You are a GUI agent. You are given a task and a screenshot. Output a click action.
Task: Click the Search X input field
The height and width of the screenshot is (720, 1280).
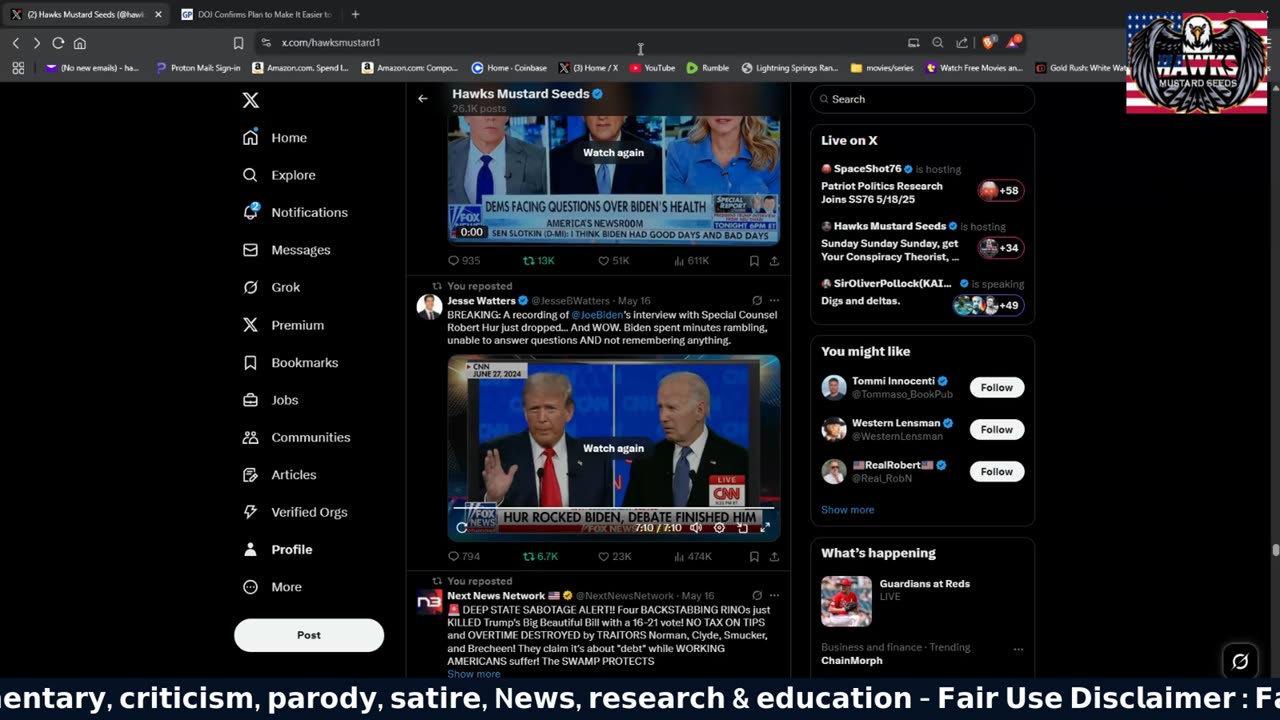(922, 99)
